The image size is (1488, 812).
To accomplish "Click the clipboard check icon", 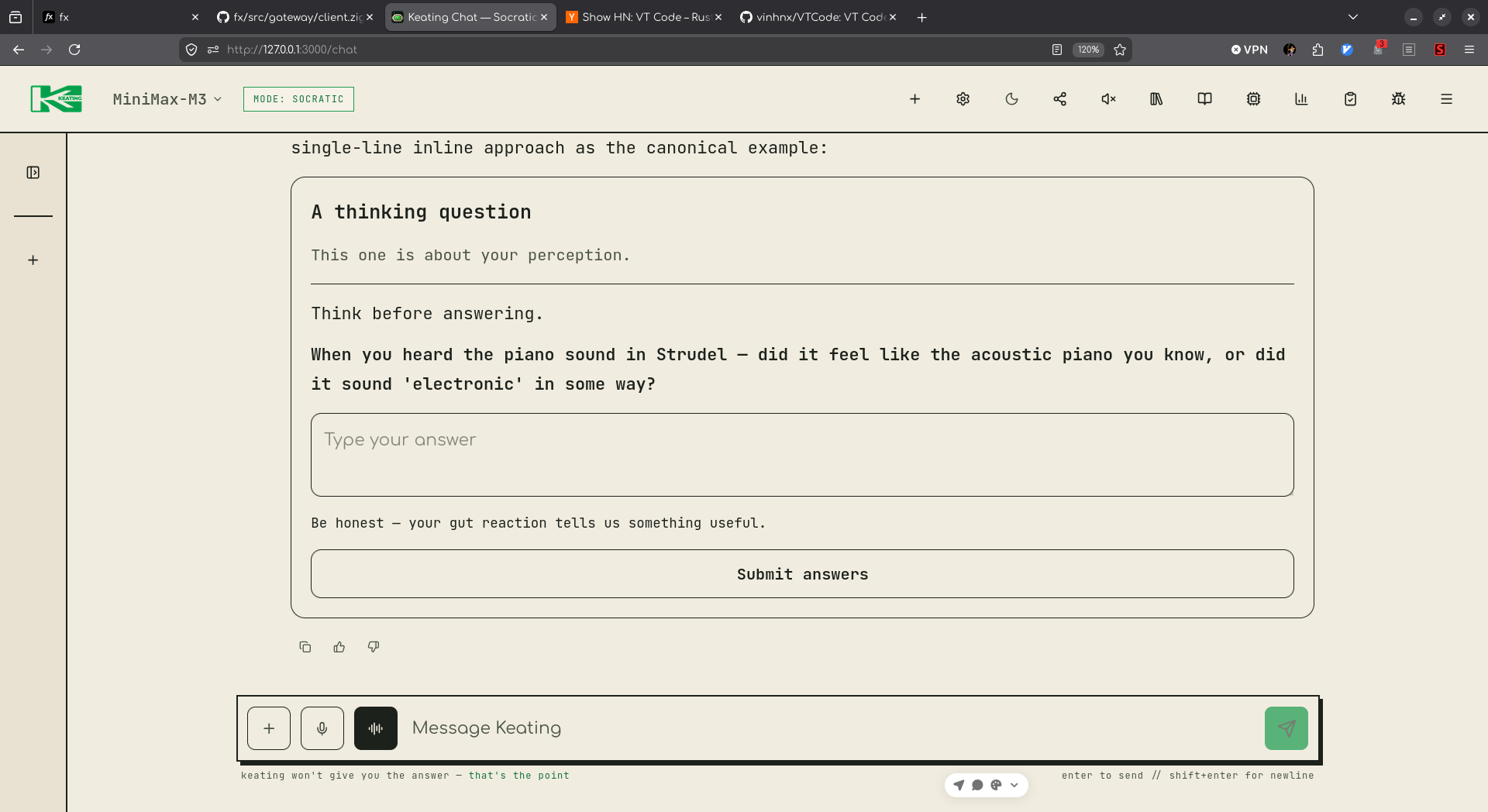I will point(1350,99).
